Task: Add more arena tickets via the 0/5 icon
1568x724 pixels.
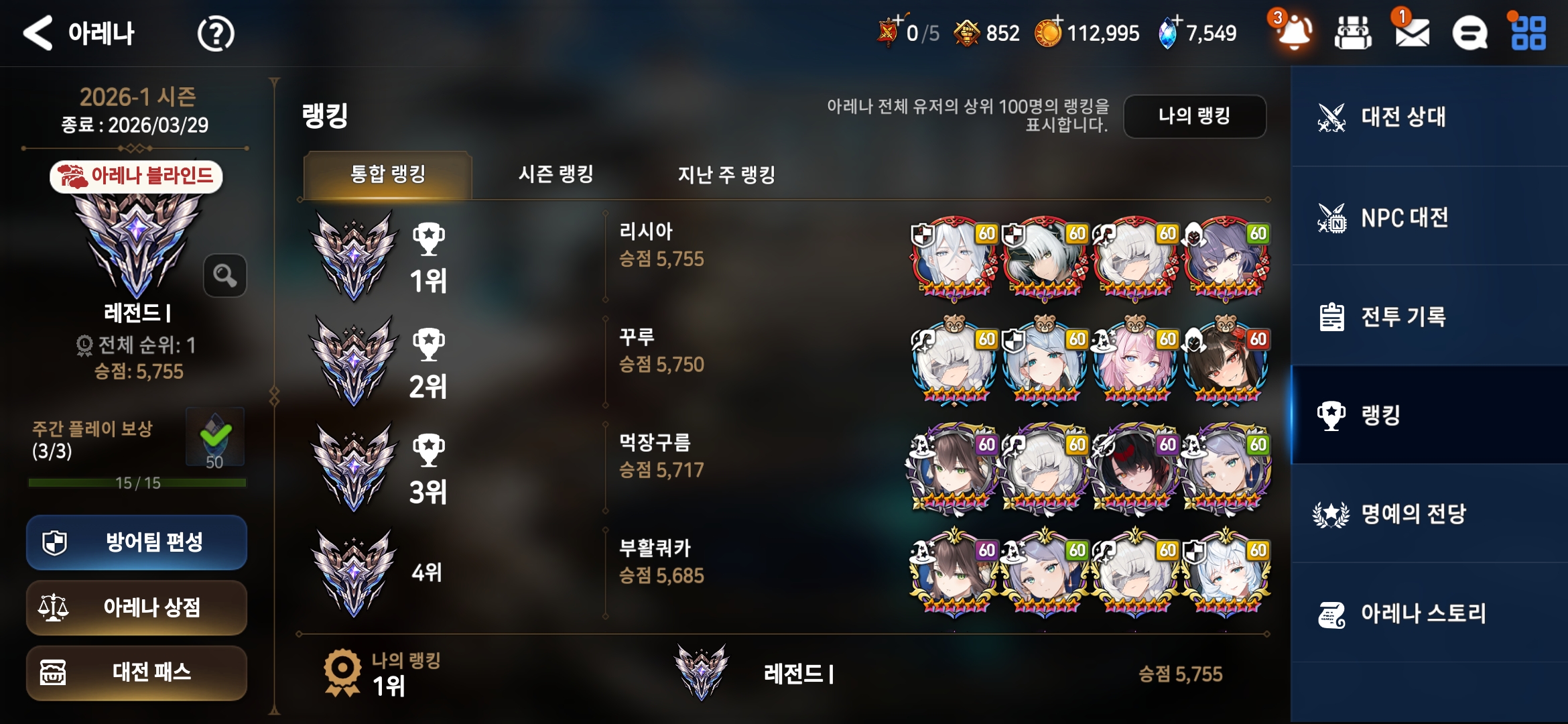Action: point(889,31)
